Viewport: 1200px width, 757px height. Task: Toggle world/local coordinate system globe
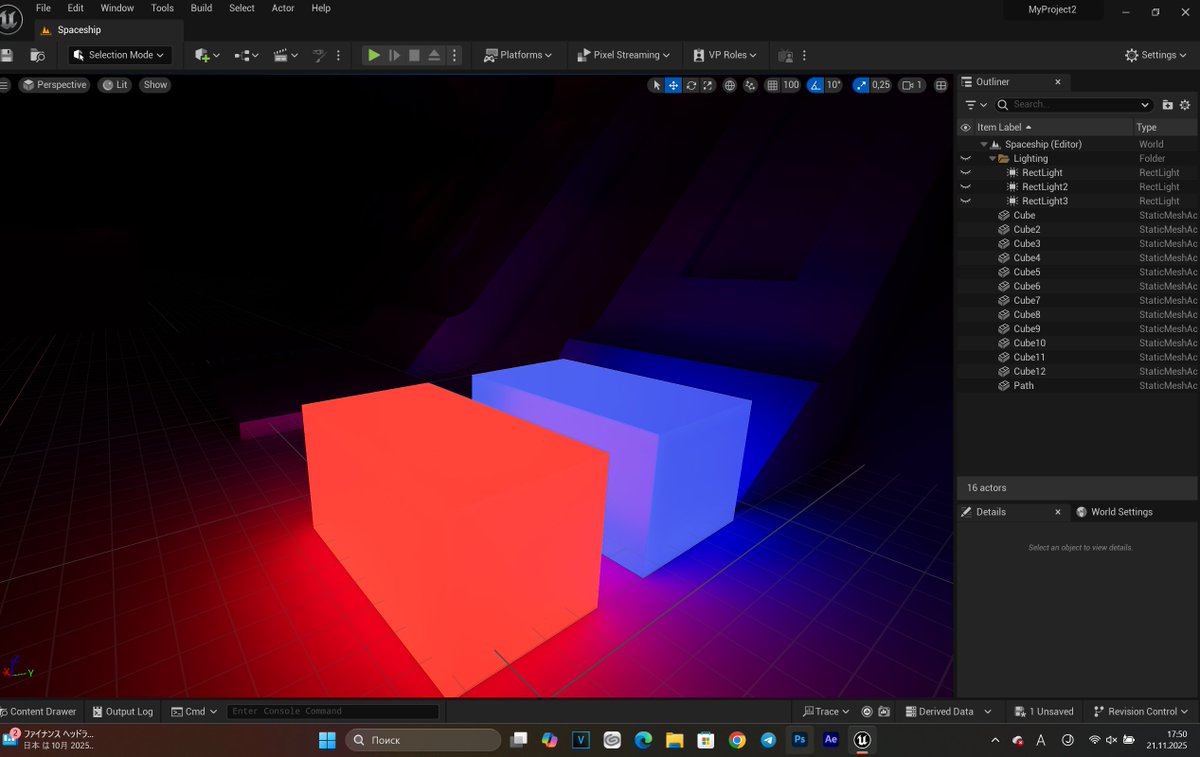tap(730, 85)
